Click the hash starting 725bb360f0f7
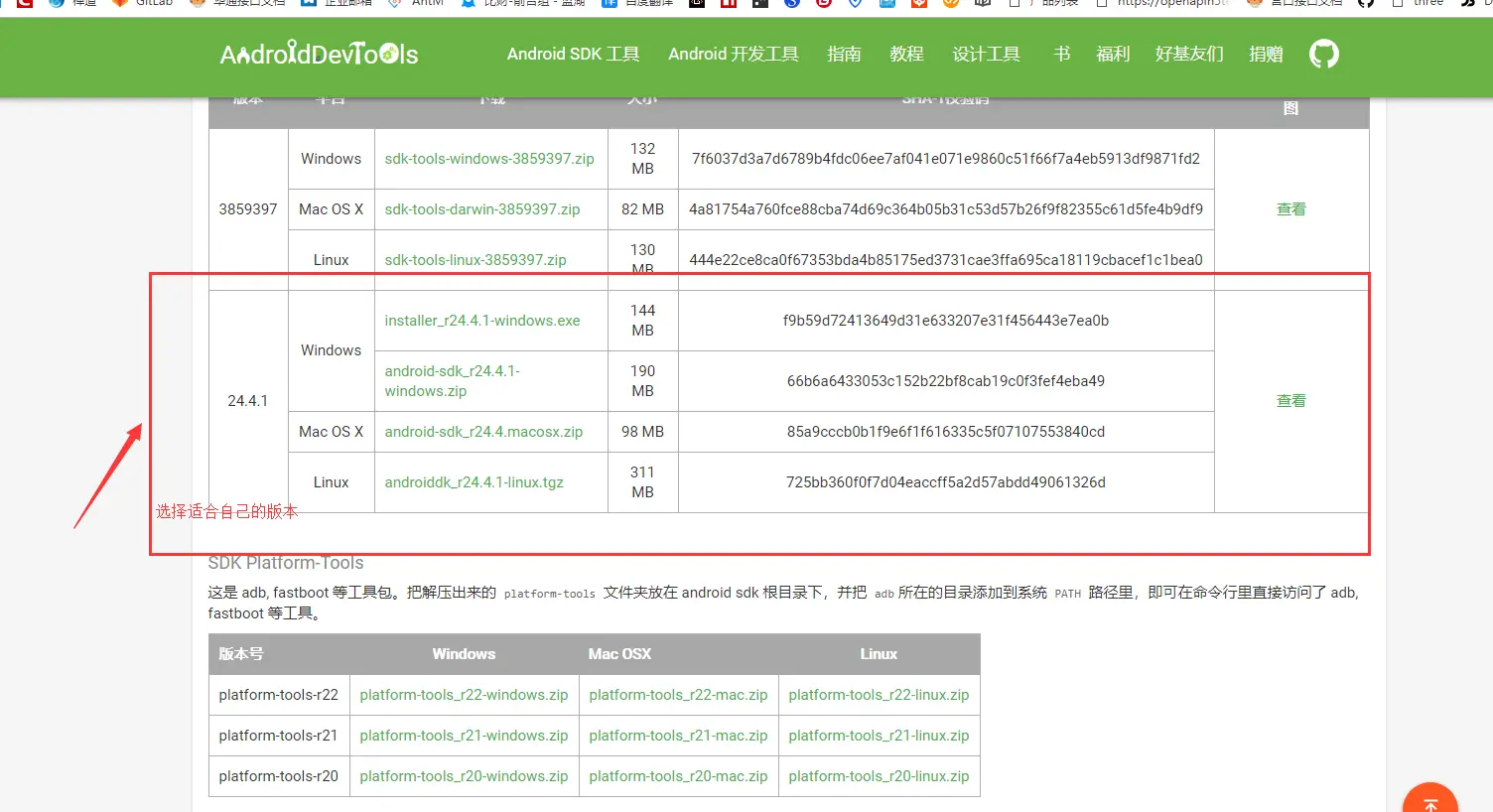Screen dimensions: 1493x812 pos(946,482)
